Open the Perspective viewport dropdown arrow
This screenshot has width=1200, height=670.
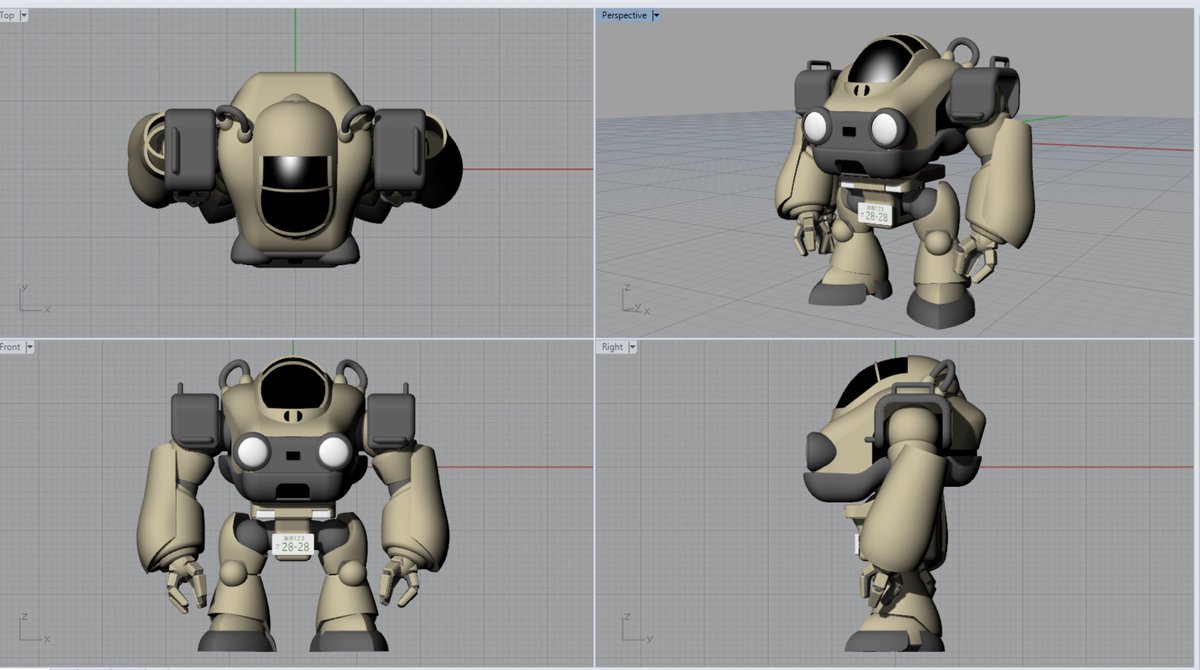pos(656,16)
